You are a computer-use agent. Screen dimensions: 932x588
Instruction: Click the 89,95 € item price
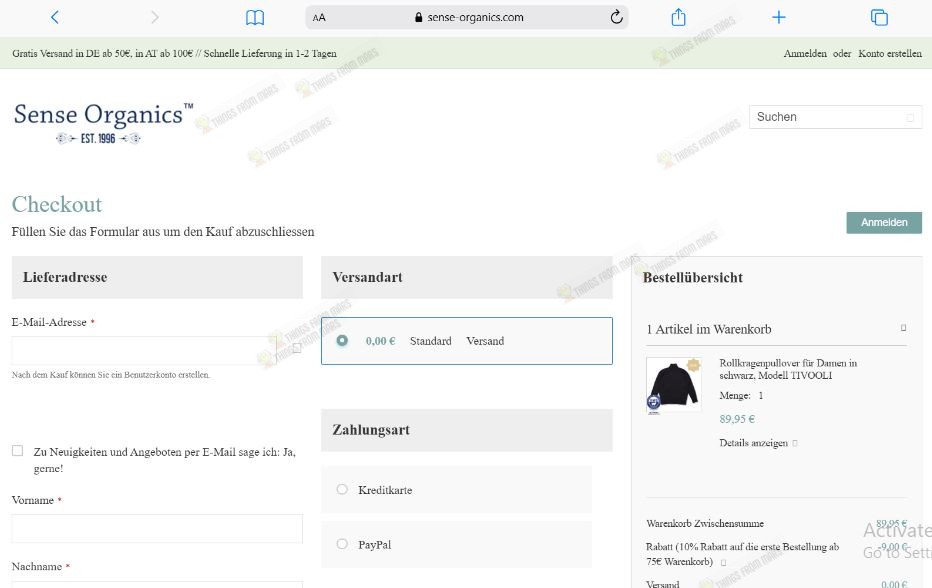click(737, 419)
